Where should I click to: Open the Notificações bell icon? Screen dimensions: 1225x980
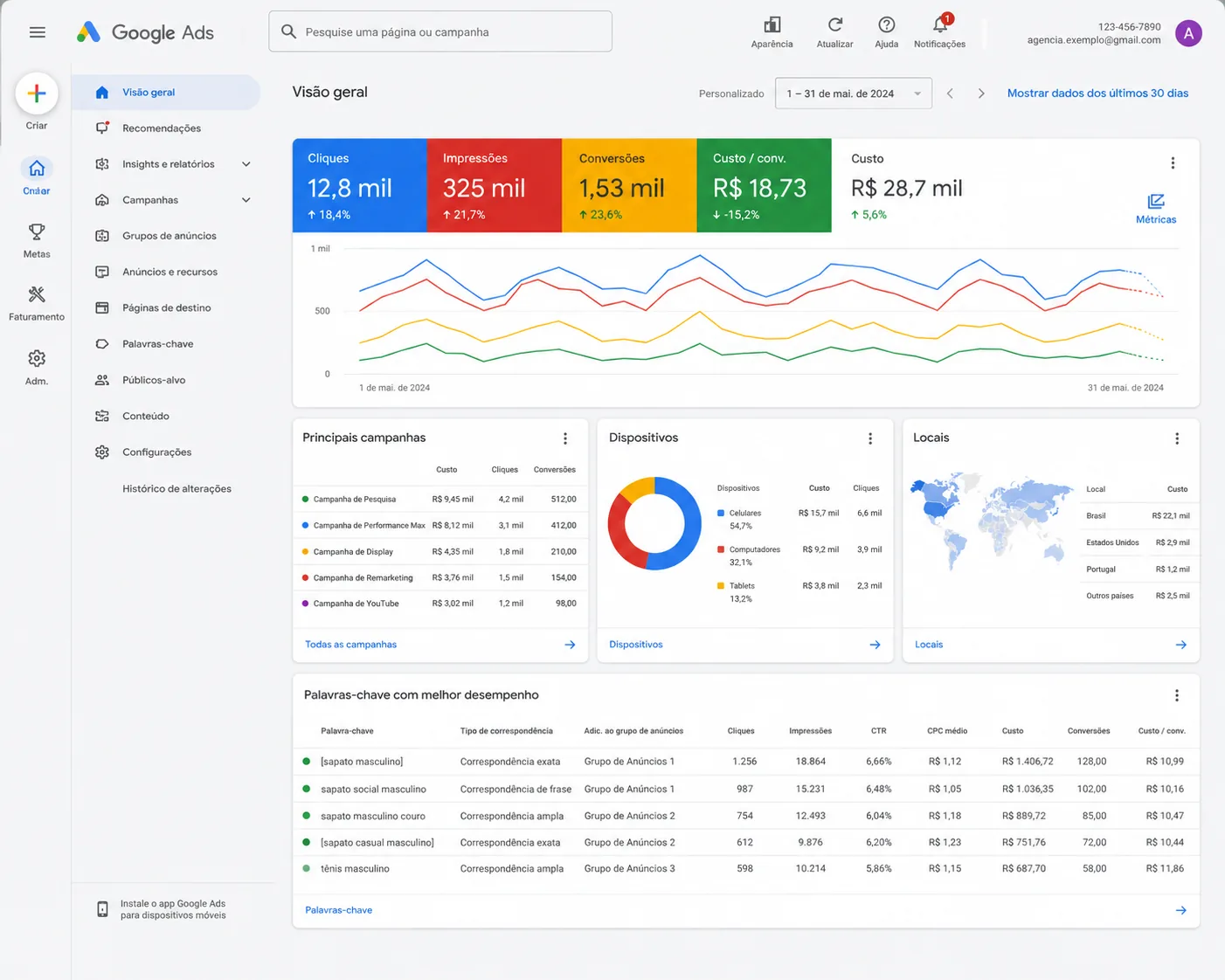940,24
